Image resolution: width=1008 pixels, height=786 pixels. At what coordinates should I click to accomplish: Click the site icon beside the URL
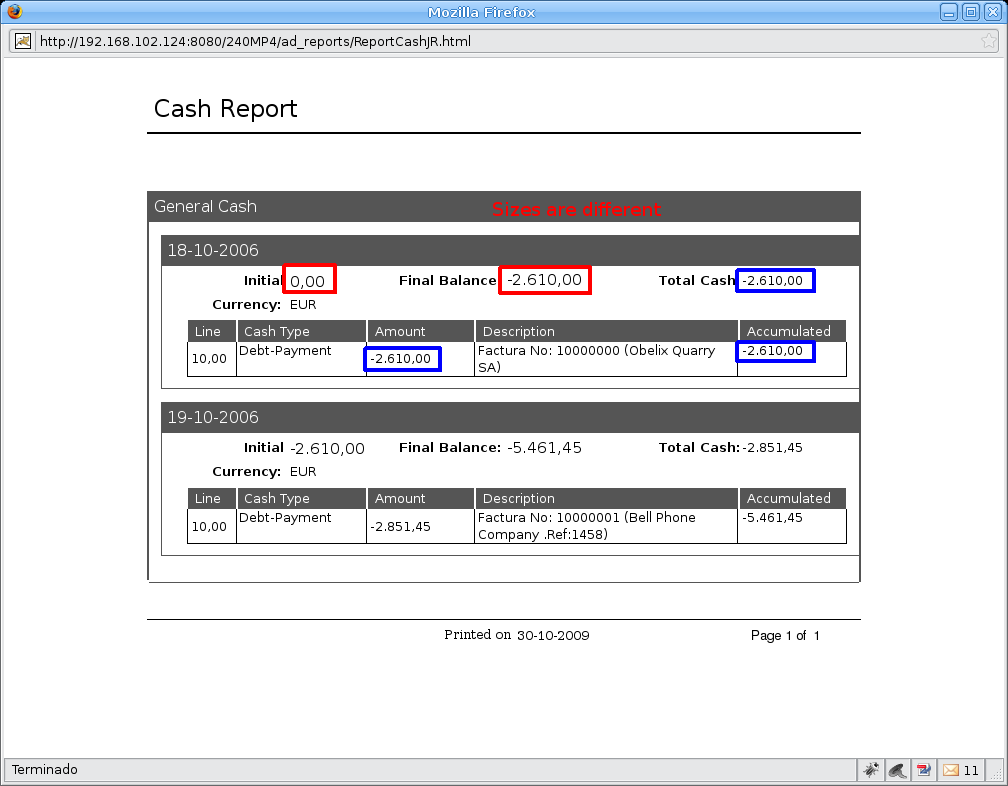23,42
